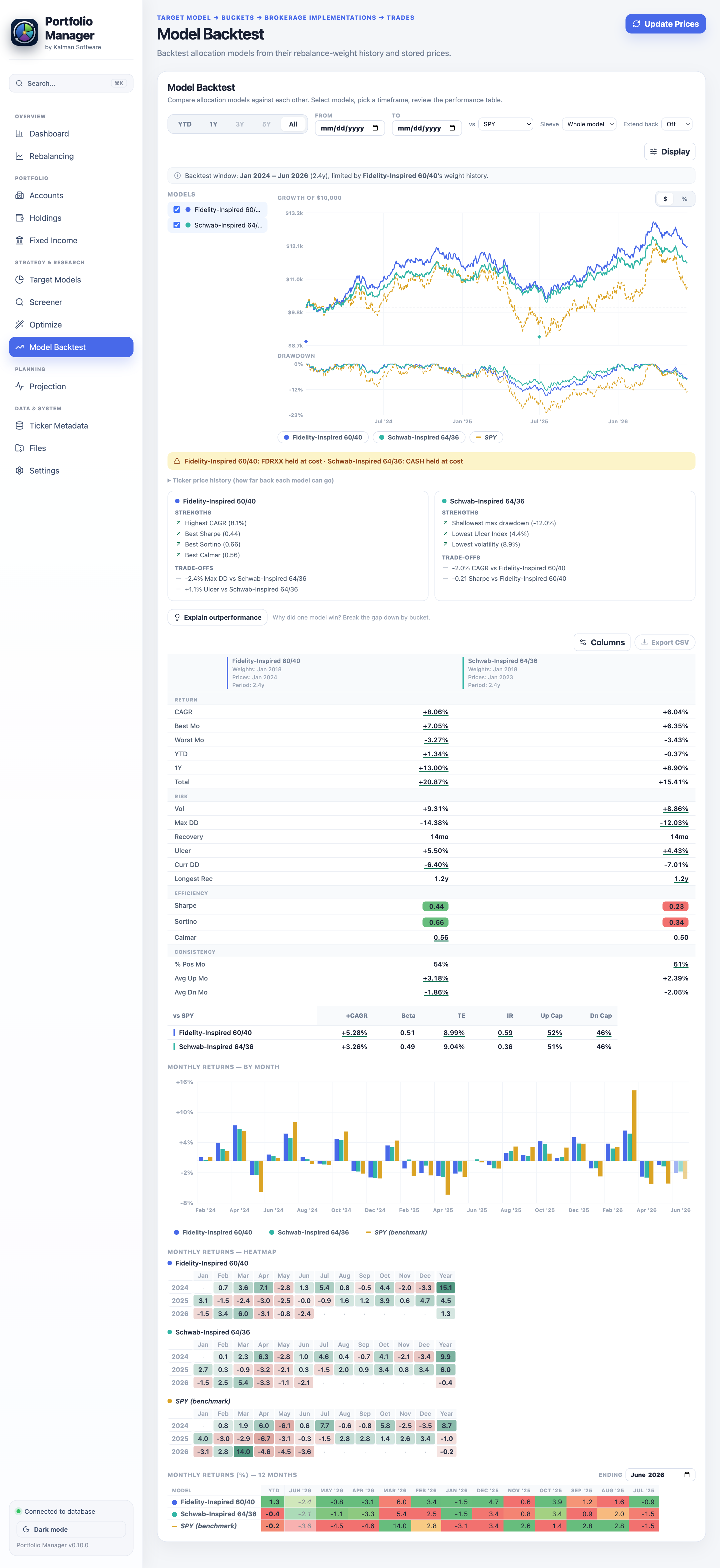The width and height of the screenshot is (720, 1568).
Task: Click the refresh icon in Update Prices
Action: [x=636, y=24]
